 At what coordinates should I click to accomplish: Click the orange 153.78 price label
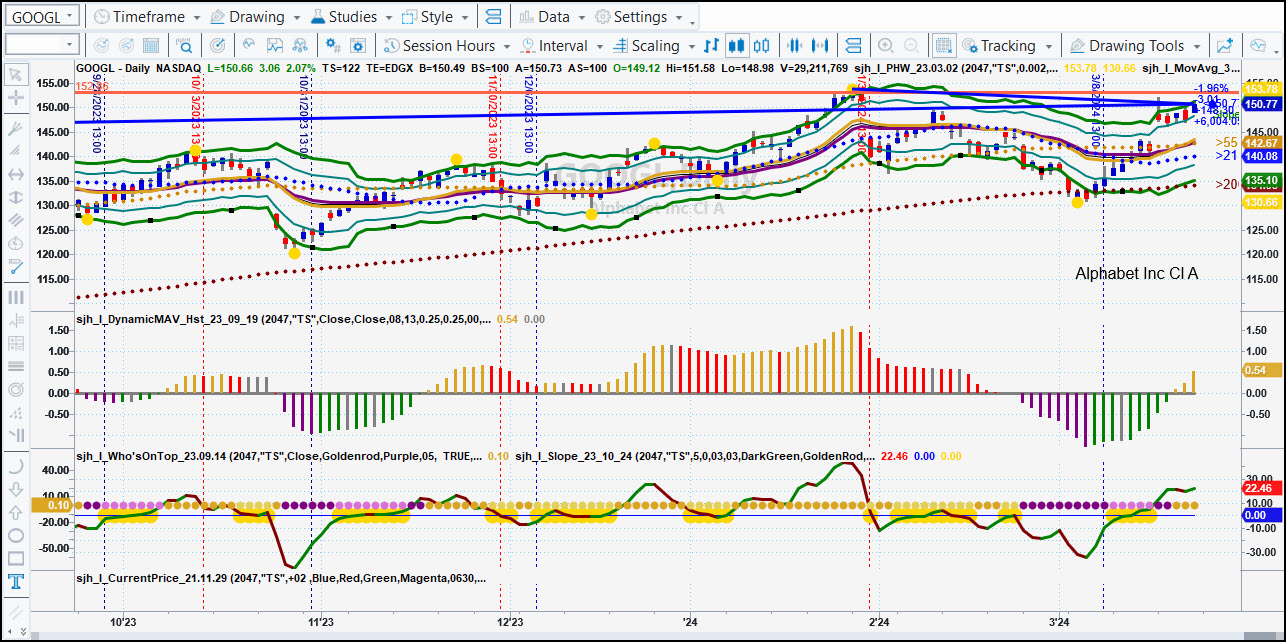1263,89
